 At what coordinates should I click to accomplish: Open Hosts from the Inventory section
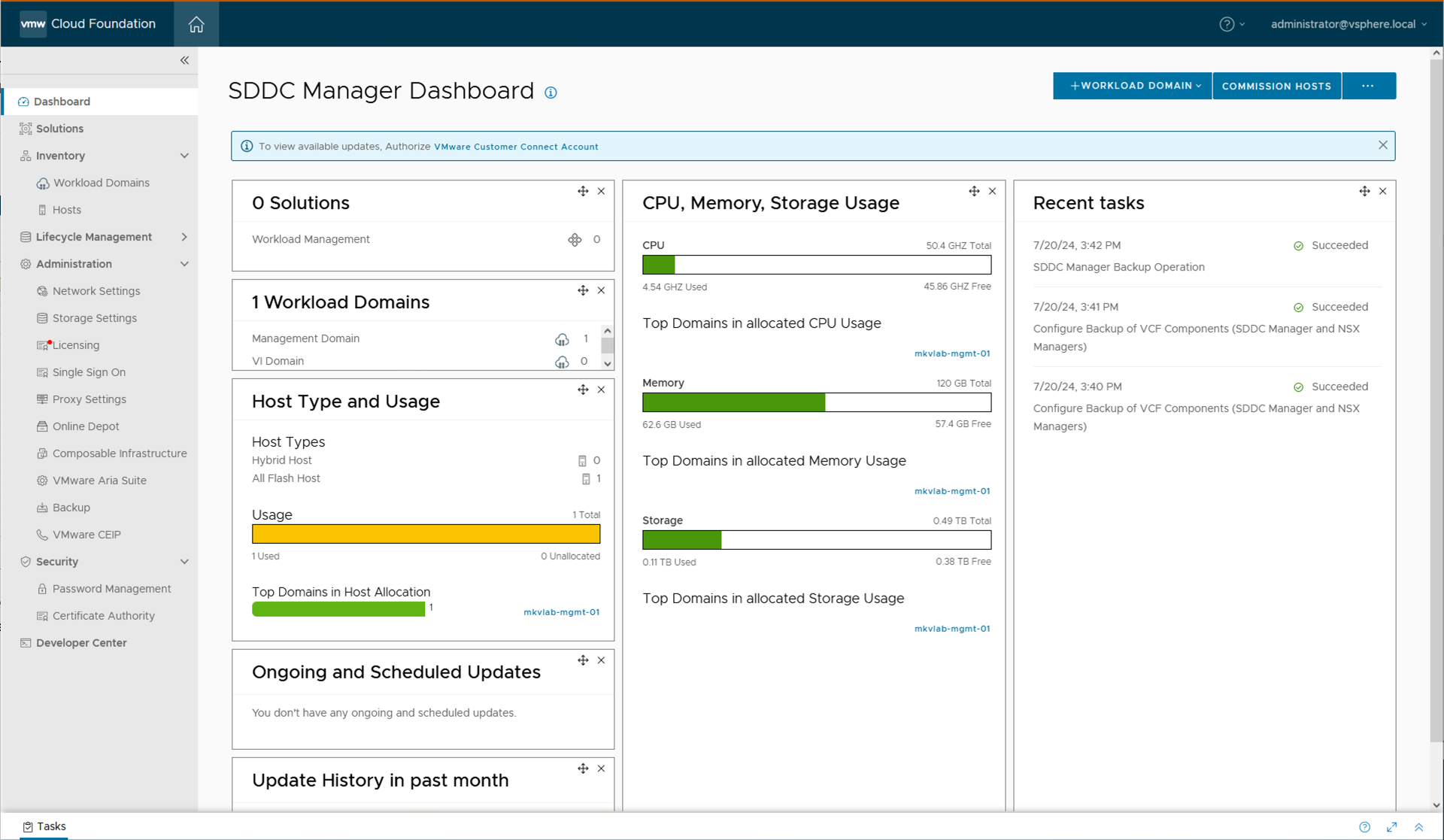pyautogui.click(x=43, y=210)
